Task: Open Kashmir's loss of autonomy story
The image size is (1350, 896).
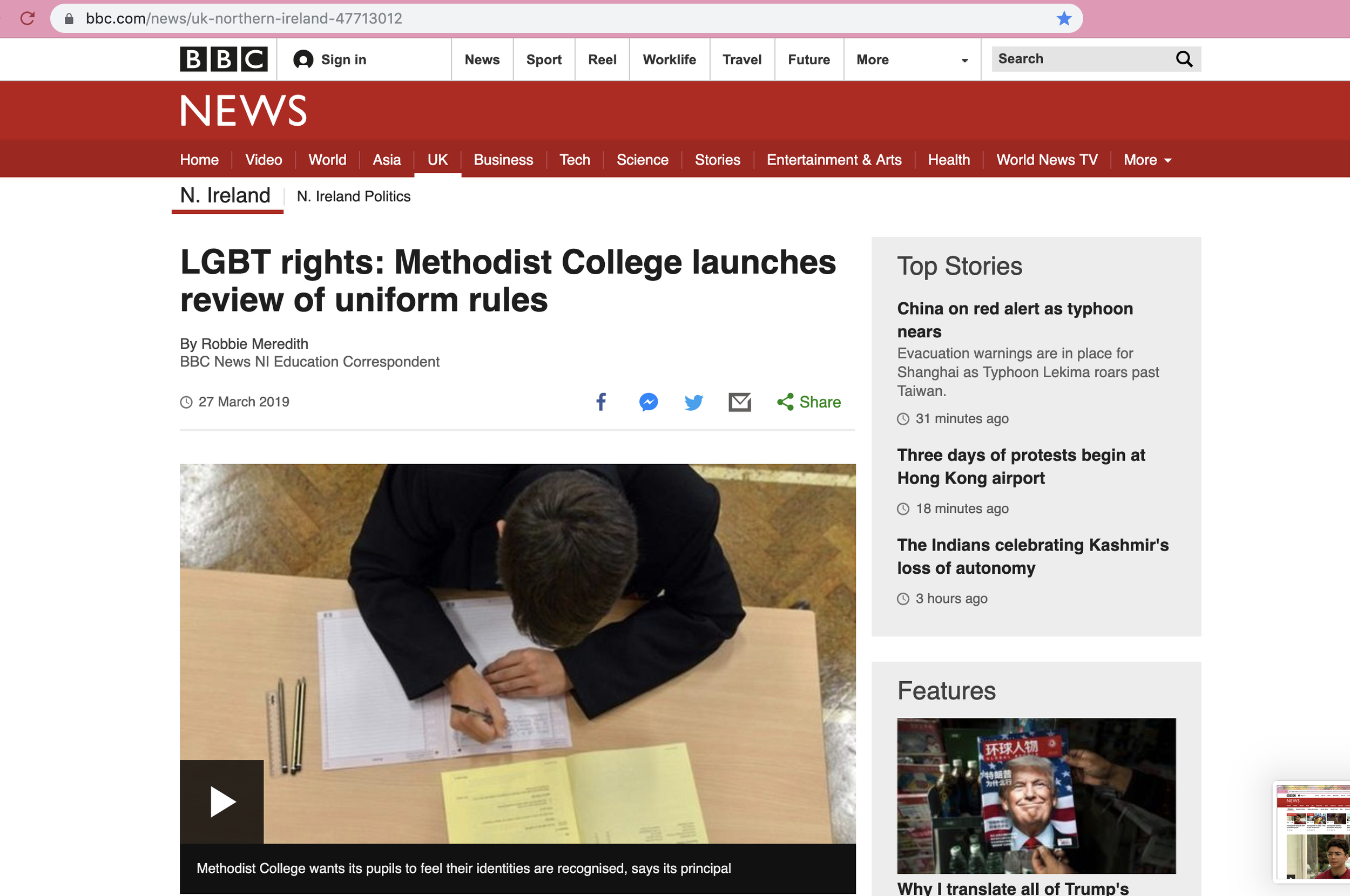Action: click(x=1033, y=556)
